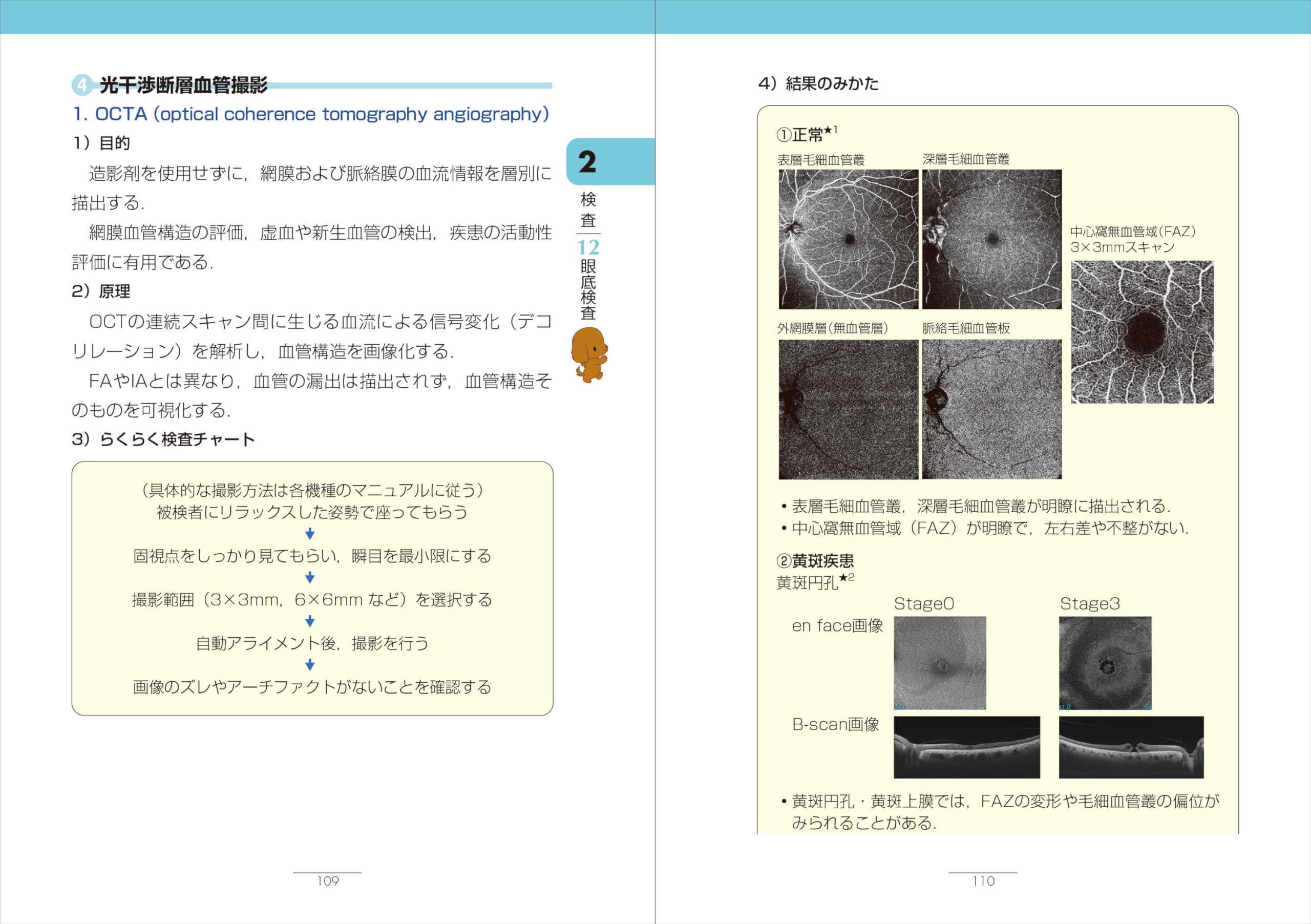Click the heading 3）らくらく検査チャート
Viewport: 1311px width, 924px height.
point(163,439)
